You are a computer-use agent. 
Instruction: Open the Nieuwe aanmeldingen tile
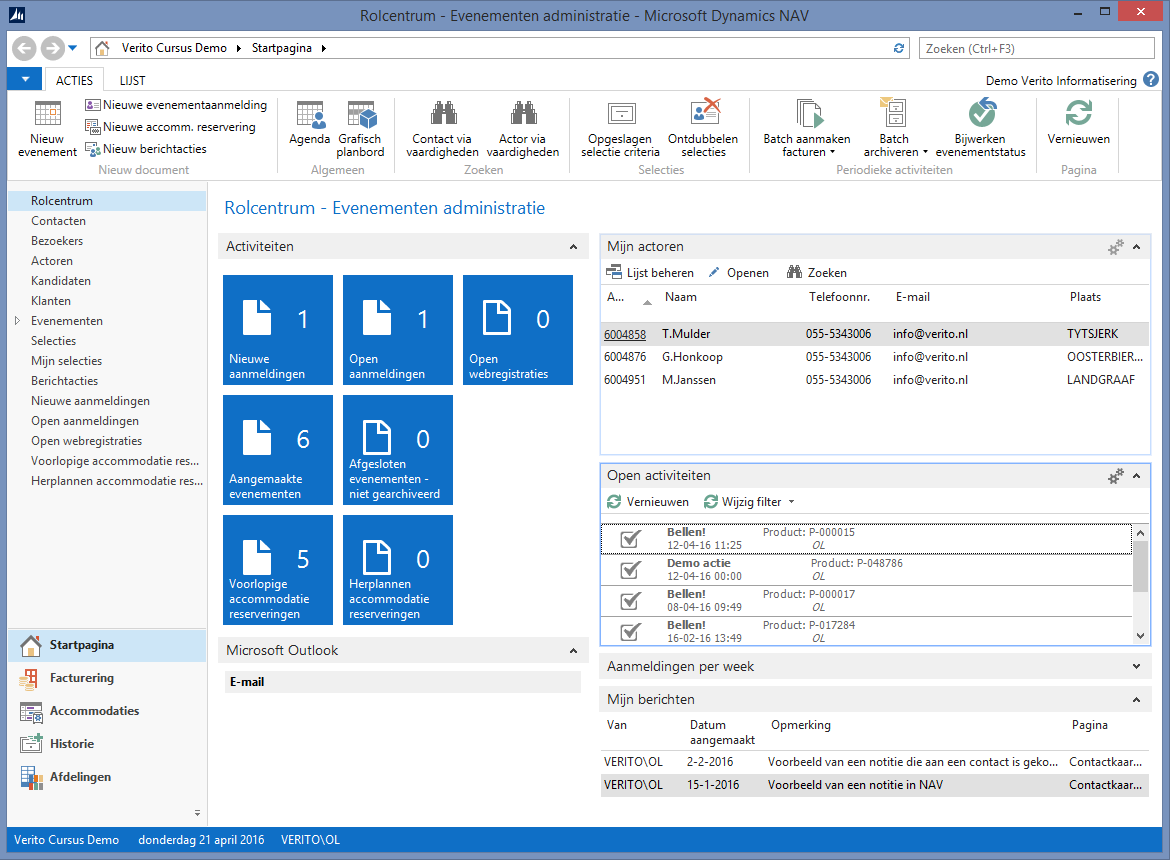coord(278,330)
